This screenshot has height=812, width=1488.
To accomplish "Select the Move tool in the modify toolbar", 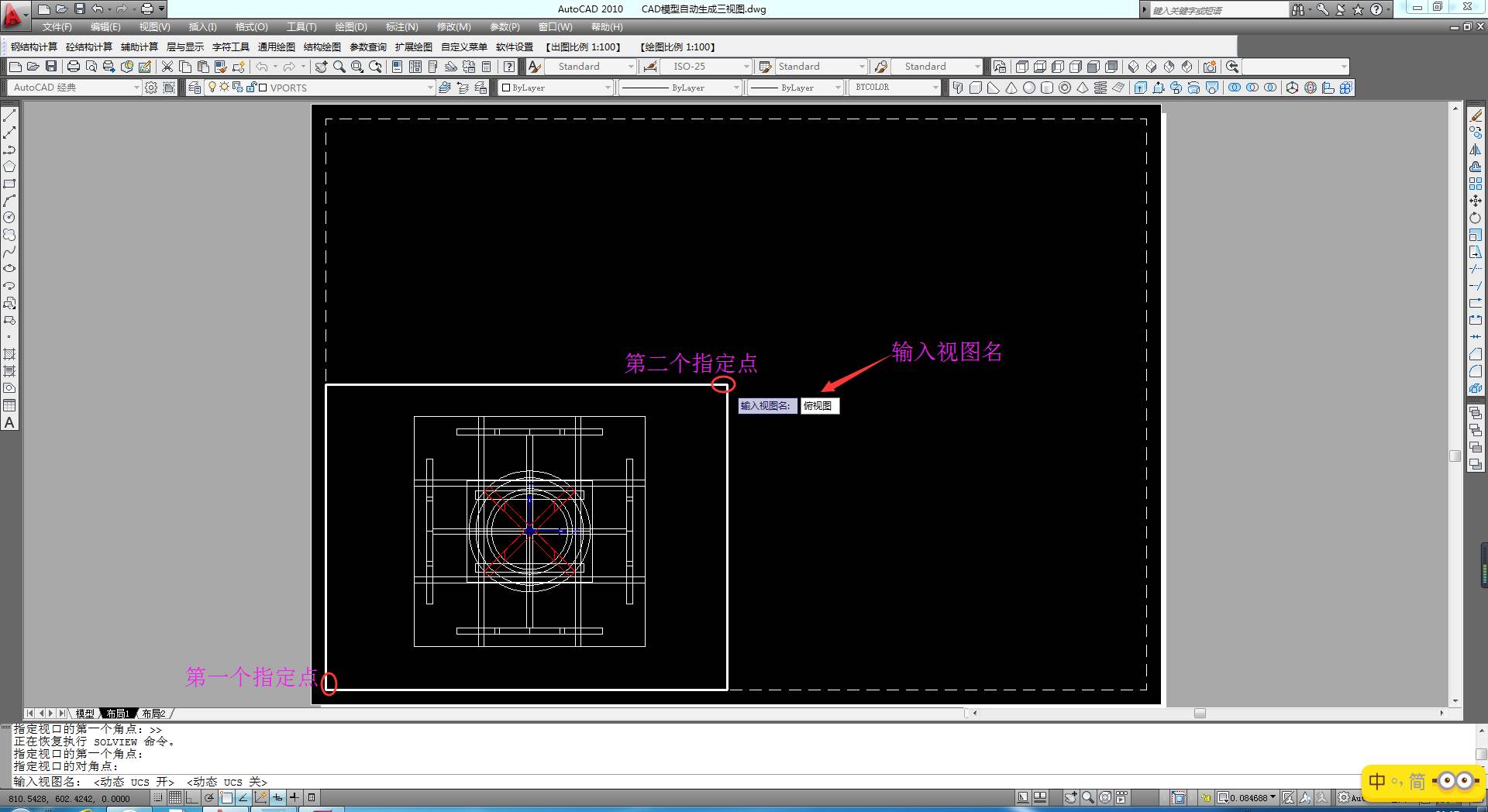I will [x=1476, y=201].
